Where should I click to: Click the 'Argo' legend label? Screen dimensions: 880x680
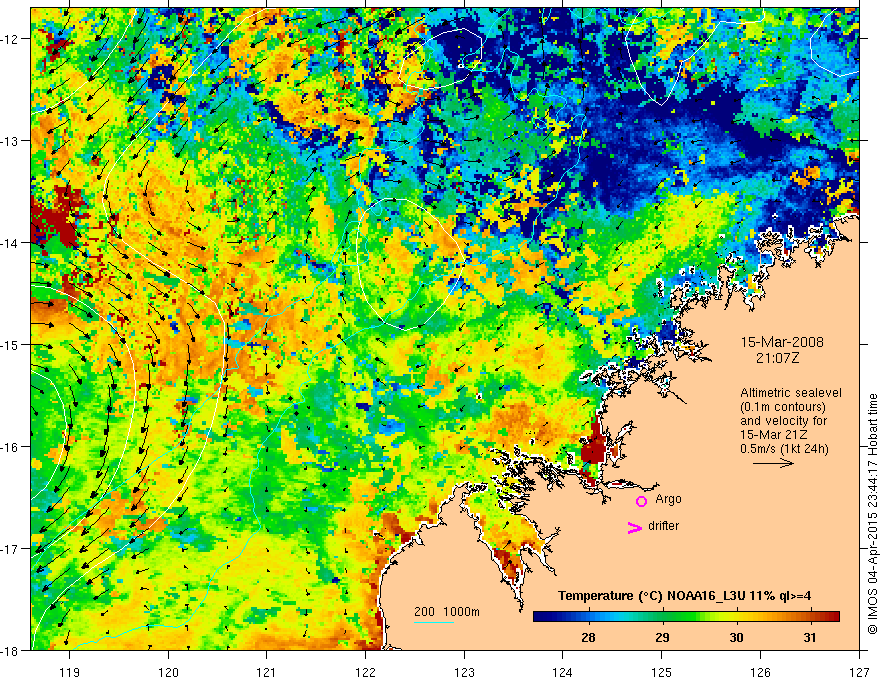pos(668,499)
